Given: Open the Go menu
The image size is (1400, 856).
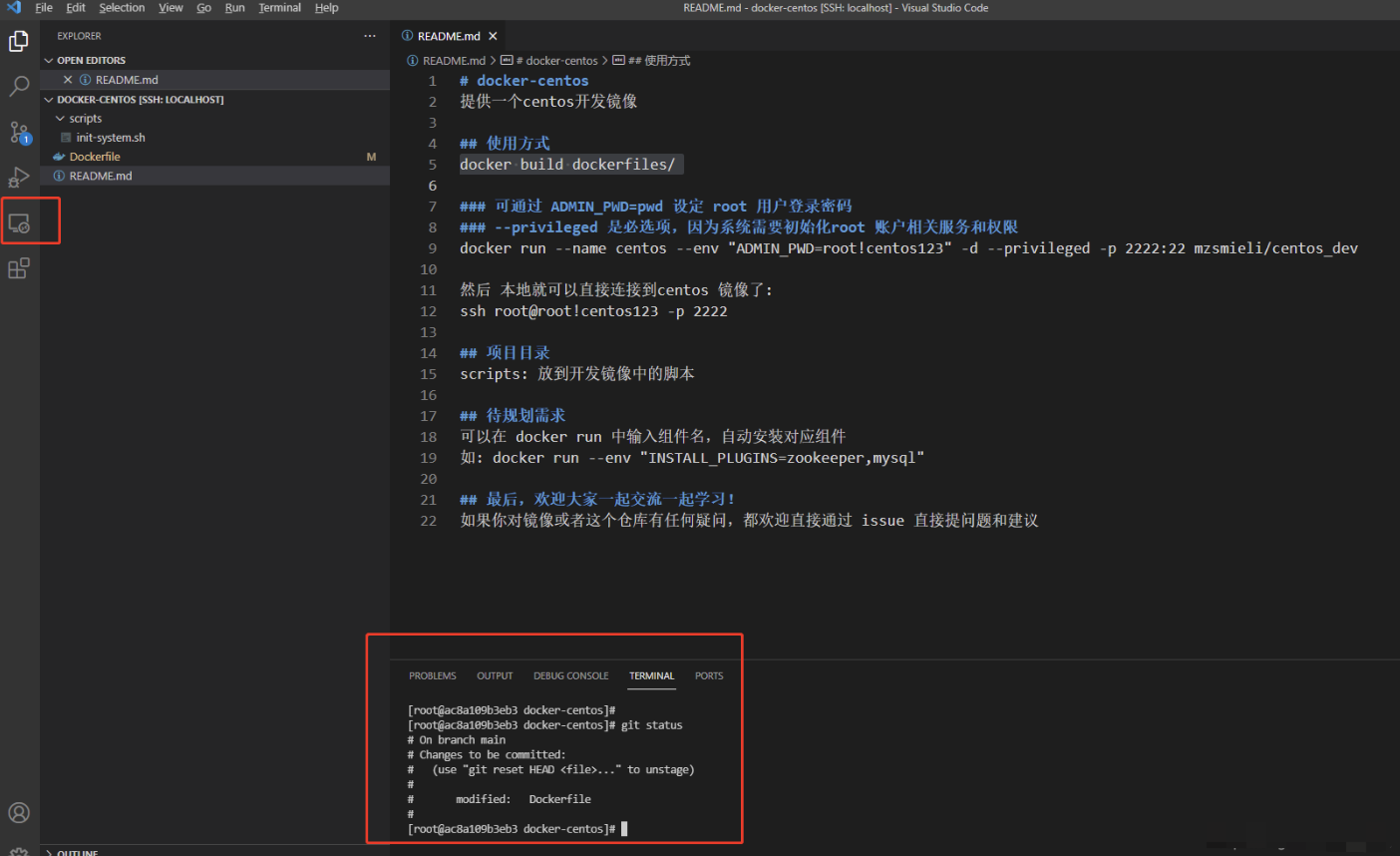Looking at the screenshot, I should [203, 7].
